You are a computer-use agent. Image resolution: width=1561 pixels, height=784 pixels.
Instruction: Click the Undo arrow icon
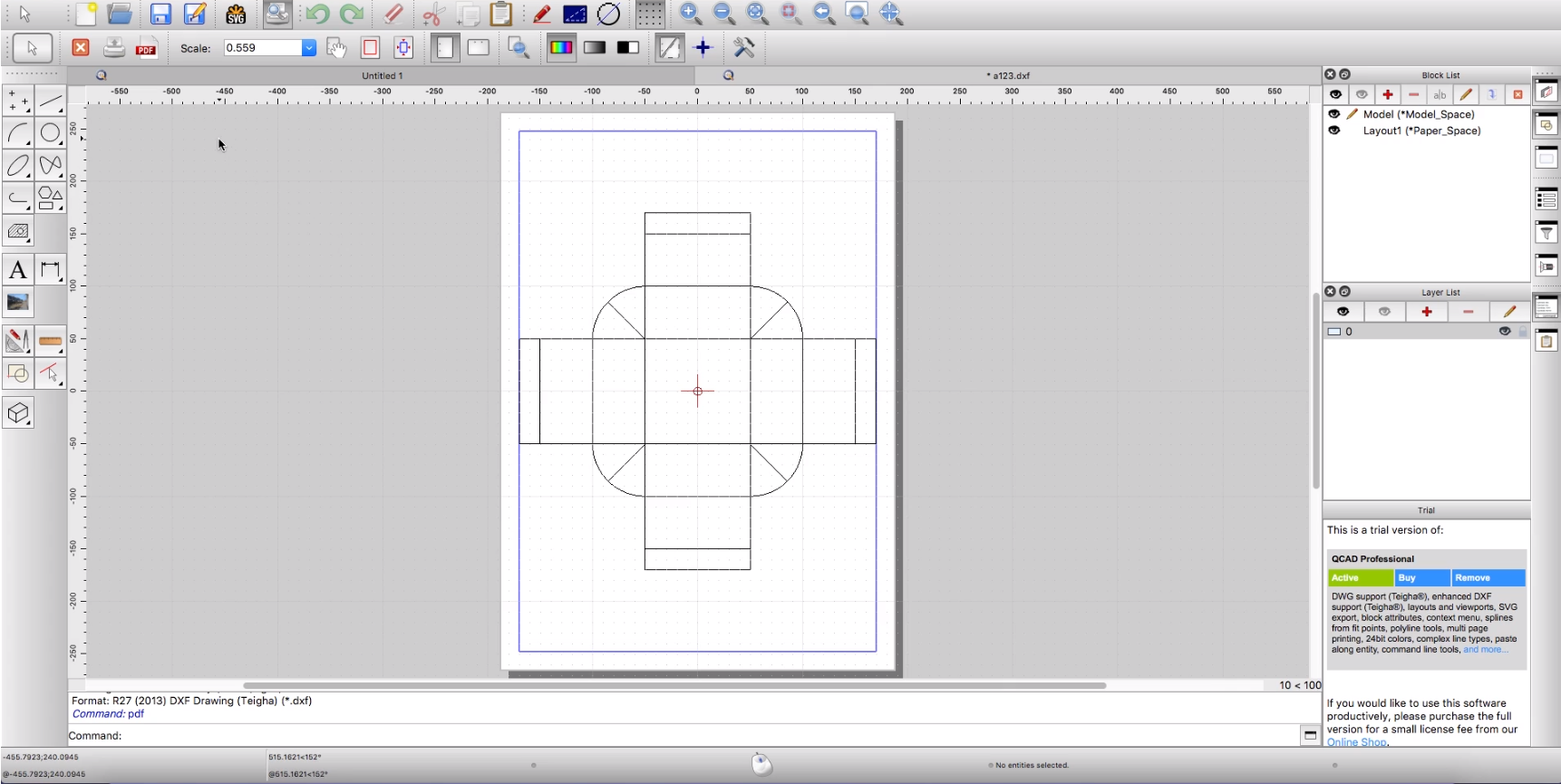click(x=317, y=15)
